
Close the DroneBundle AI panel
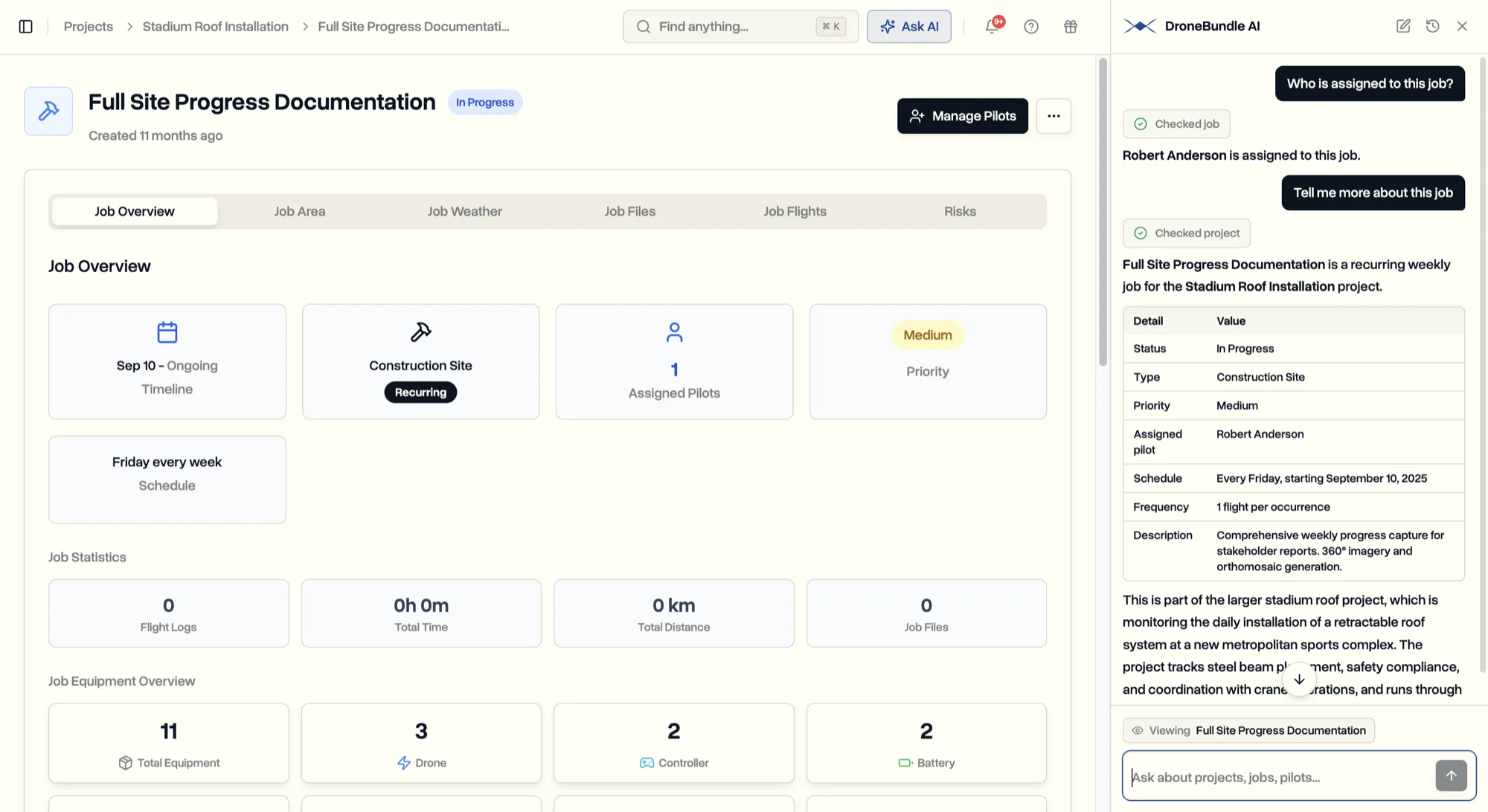coord(1462,26)
